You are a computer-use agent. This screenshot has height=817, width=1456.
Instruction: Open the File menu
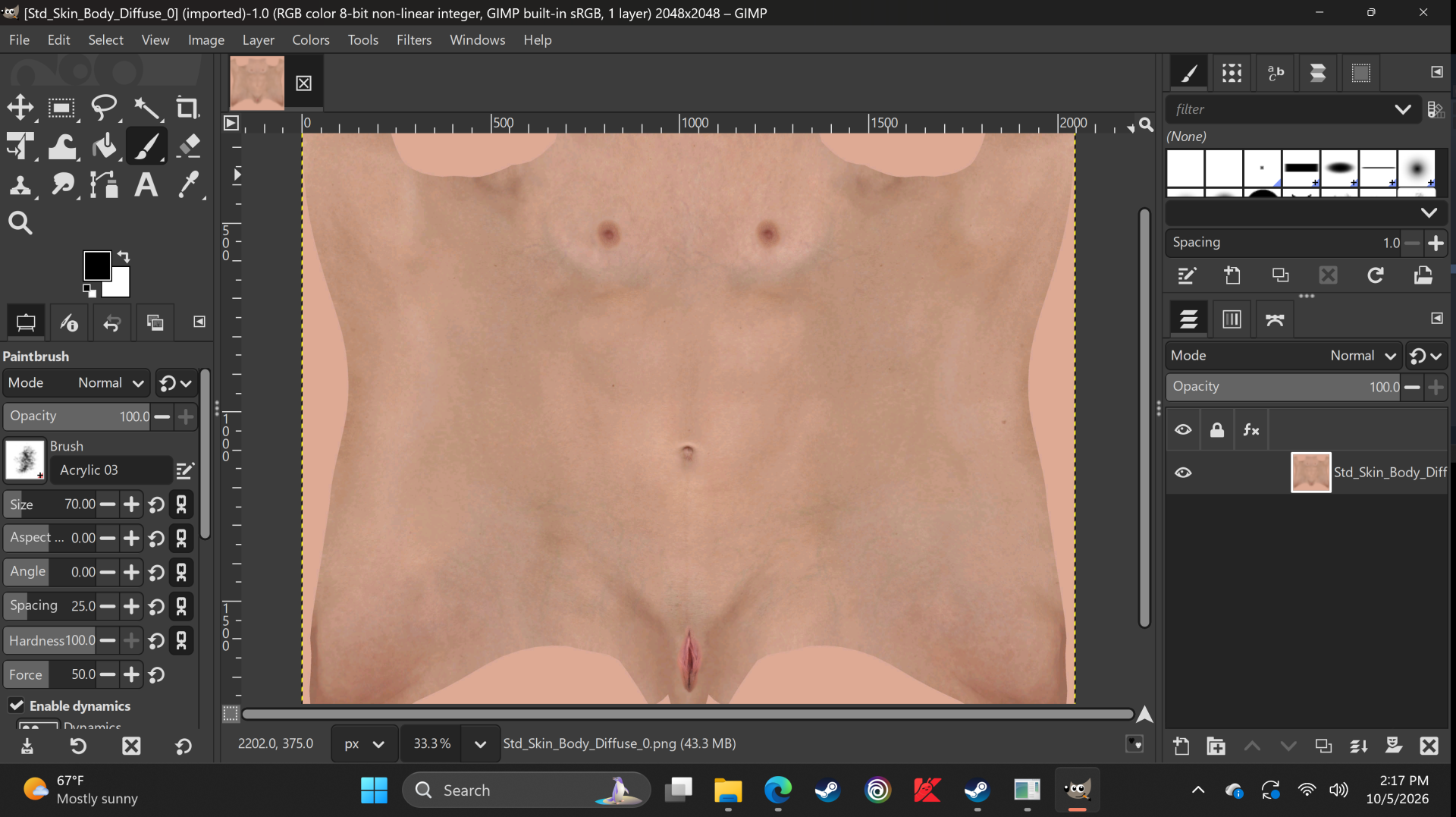(x=19, y=40)
